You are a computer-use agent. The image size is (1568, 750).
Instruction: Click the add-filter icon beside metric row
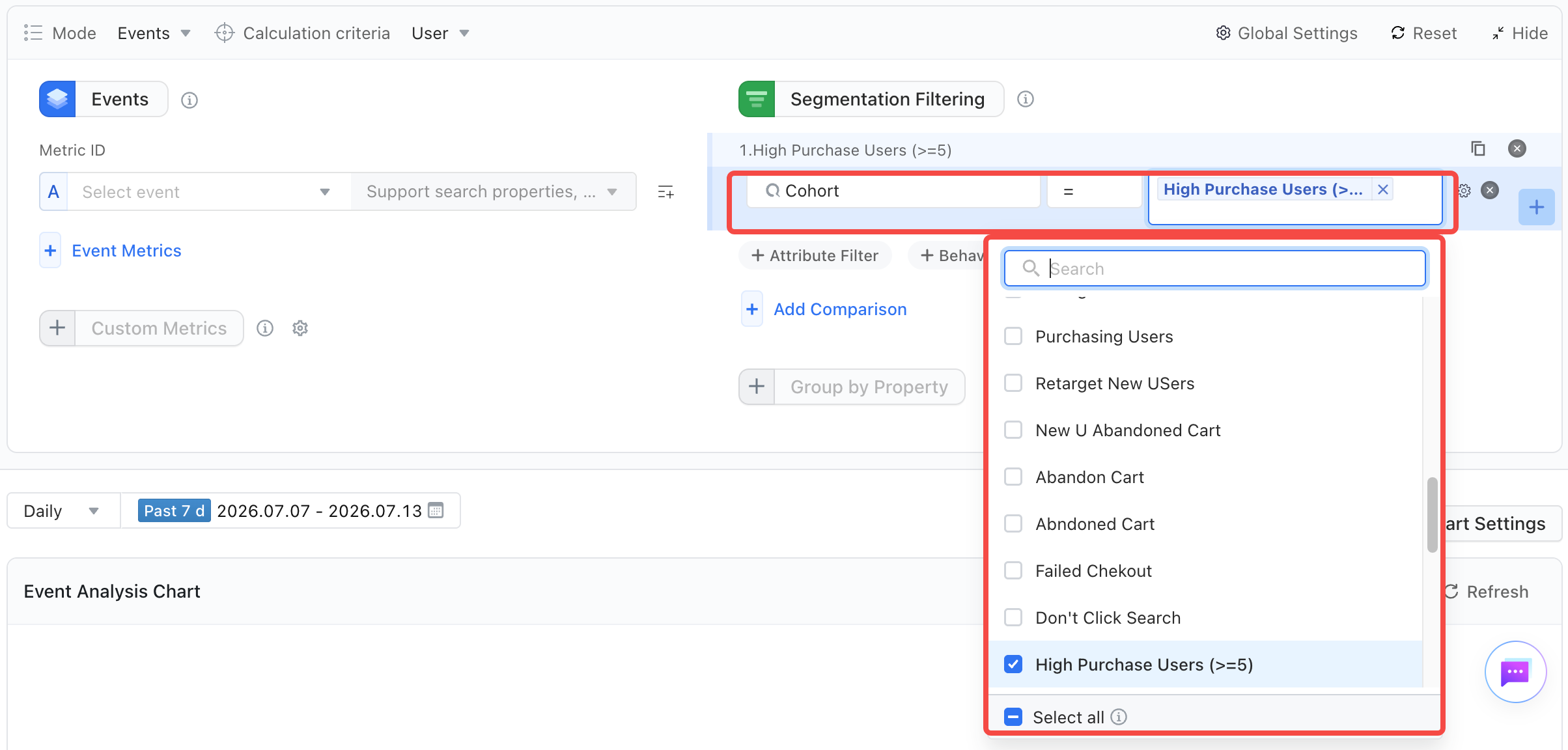(x=665, y=192)
